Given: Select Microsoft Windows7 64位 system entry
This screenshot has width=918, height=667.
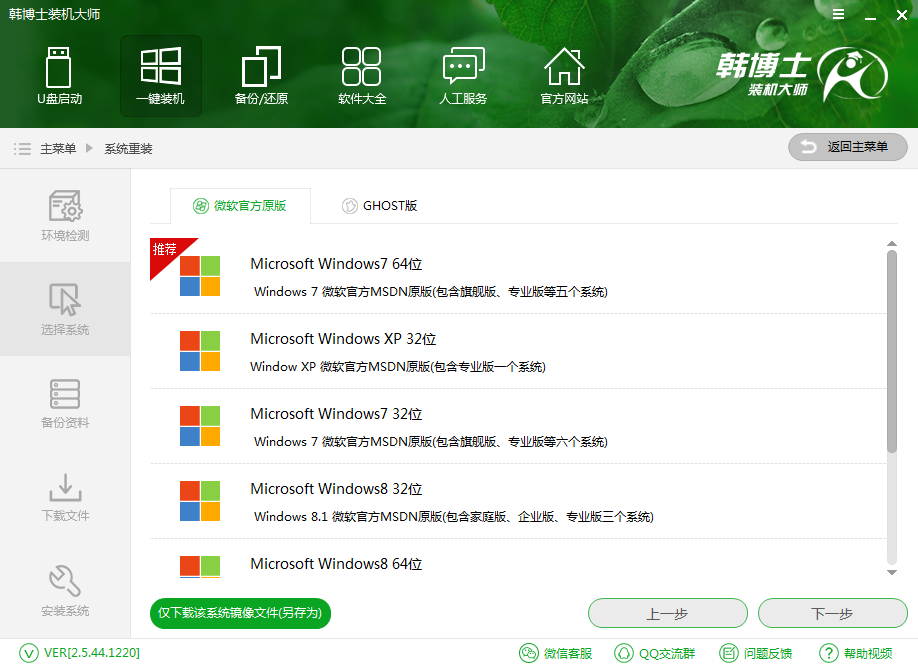Looking at the screenshot, I should [x=518, y=276].
